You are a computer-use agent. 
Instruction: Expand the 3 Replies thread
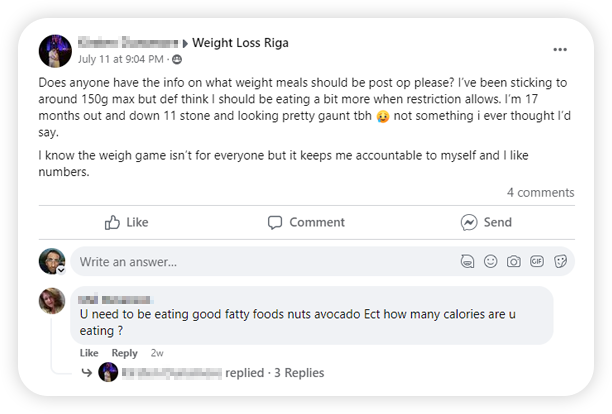299,372
